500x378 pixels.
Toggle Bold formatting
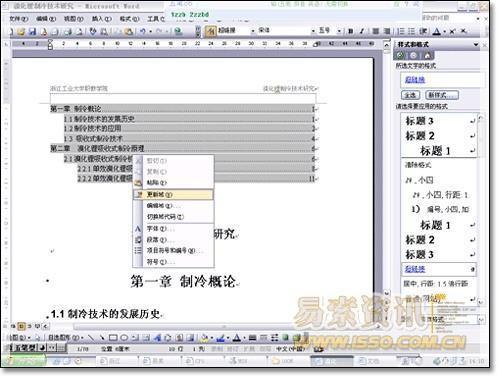(x=351, y=31)
